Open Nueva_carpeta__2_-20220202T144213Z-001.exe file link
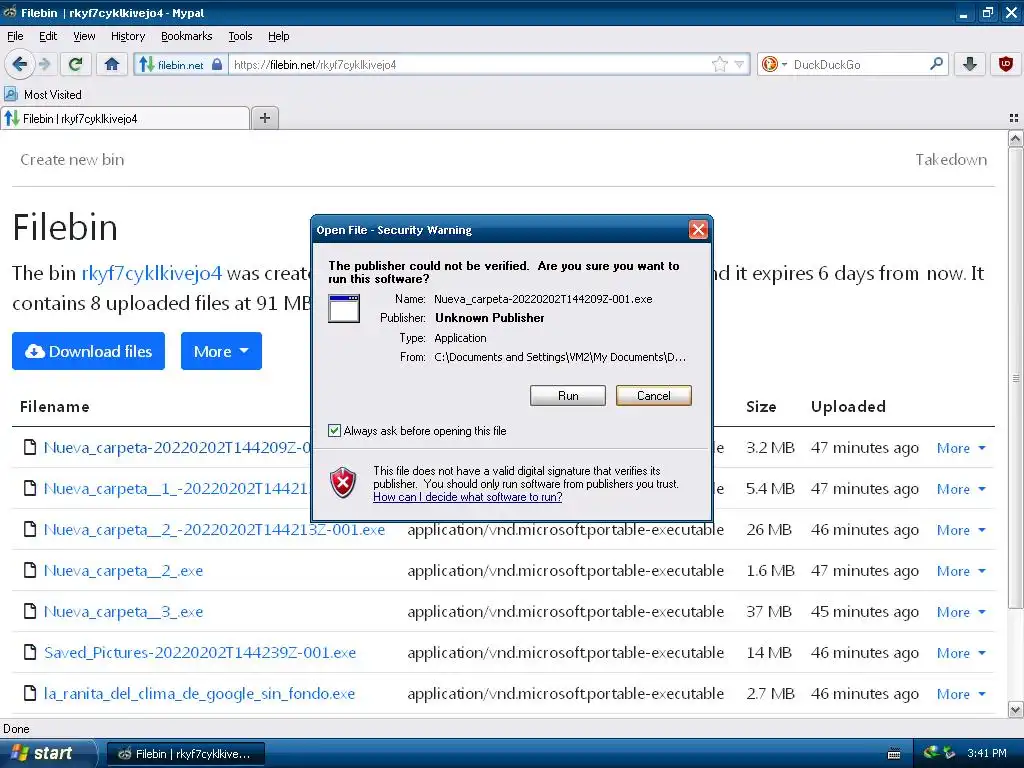The height and width of the screenshot is (768, 1024). 214,530
